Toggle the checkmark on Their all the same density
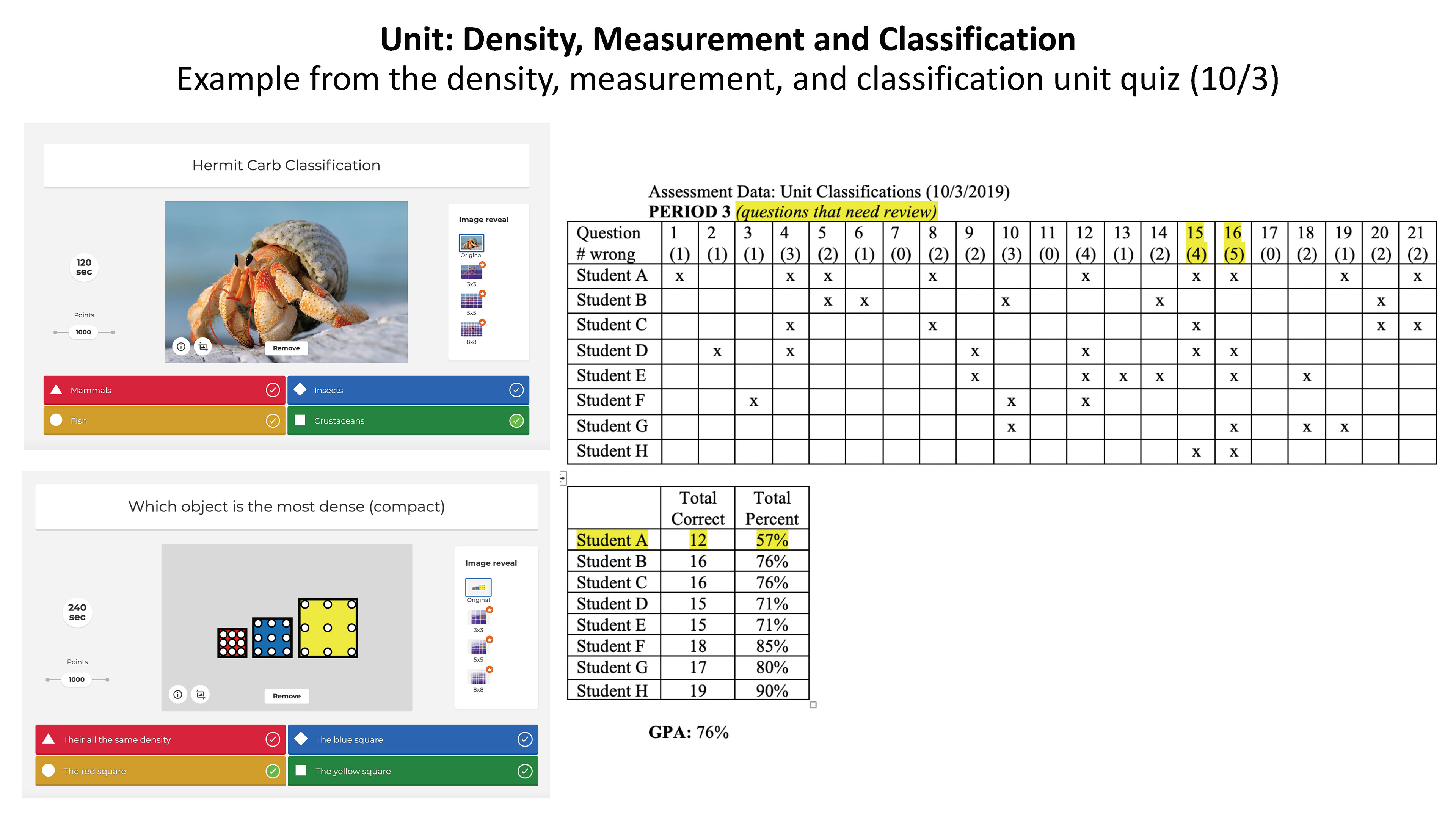The height and width of the screenshot is (819, 1456). pyautogui.click(x=273, y=739)
